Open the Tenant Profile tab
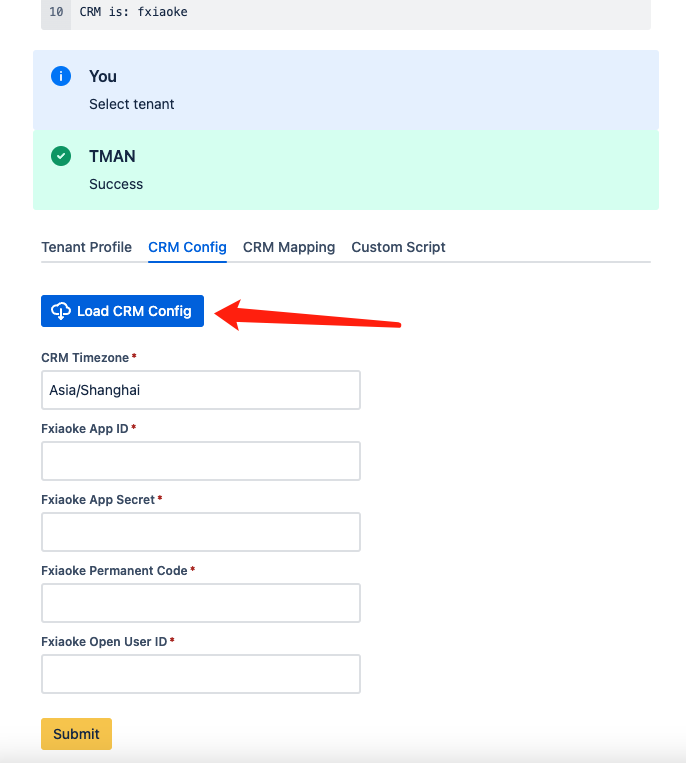Viewport: 686px width, 763px height. tap(87, 247)
